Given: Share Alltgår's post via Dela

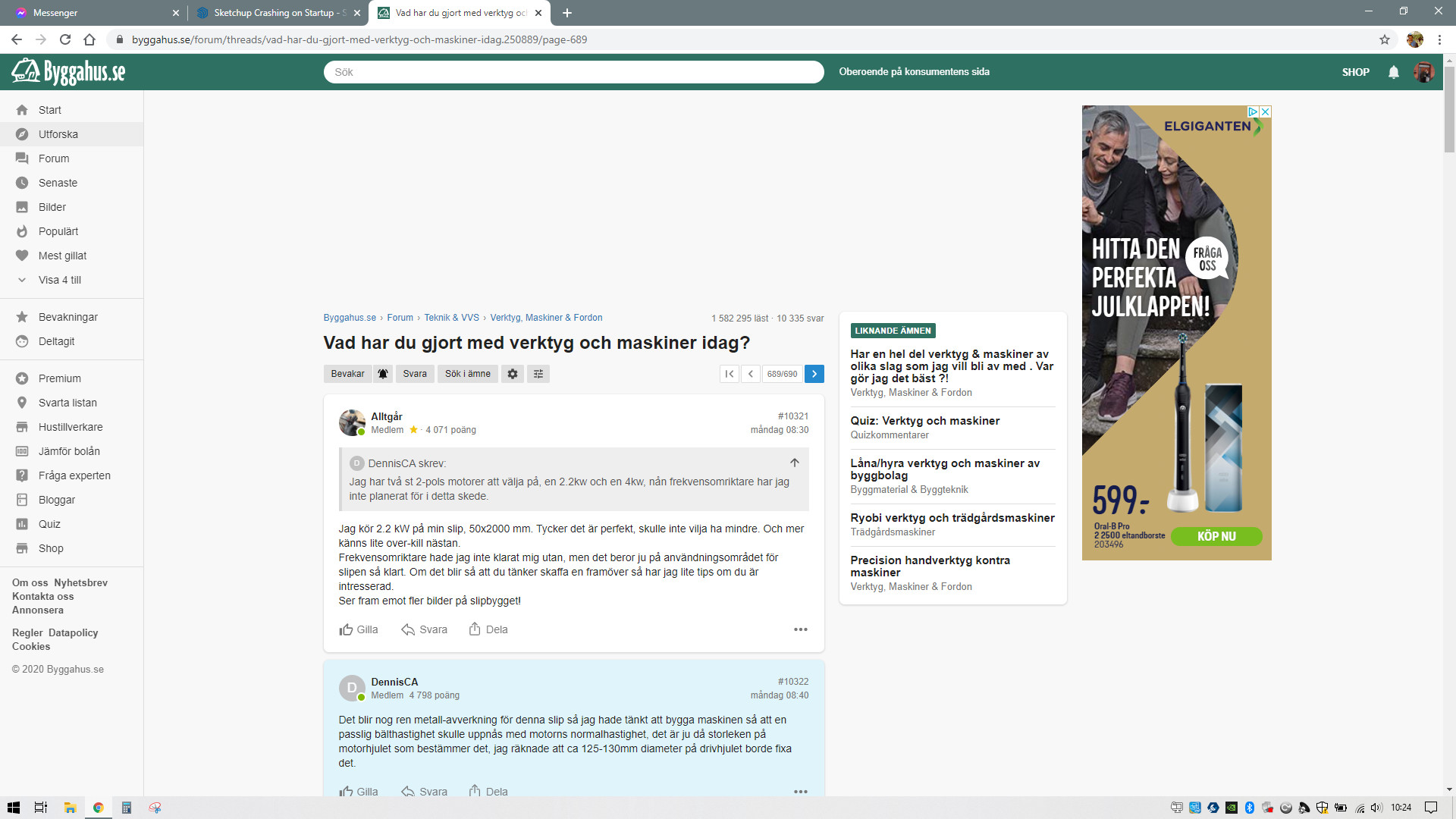Looking at the screenshot, I should 488,629.
